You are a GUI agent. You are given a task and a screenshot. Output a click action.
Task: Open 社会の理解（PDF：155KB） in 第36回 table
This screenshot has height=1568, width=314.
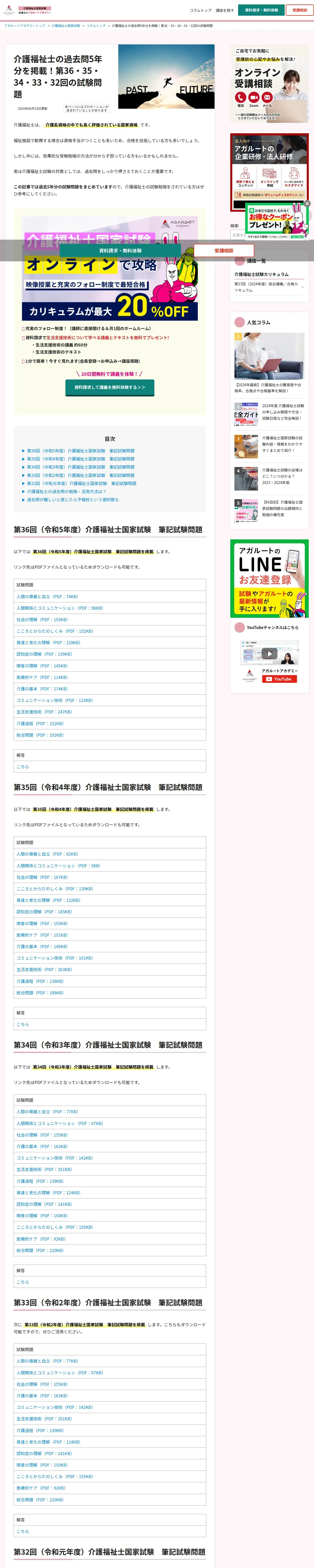(42, 620)
